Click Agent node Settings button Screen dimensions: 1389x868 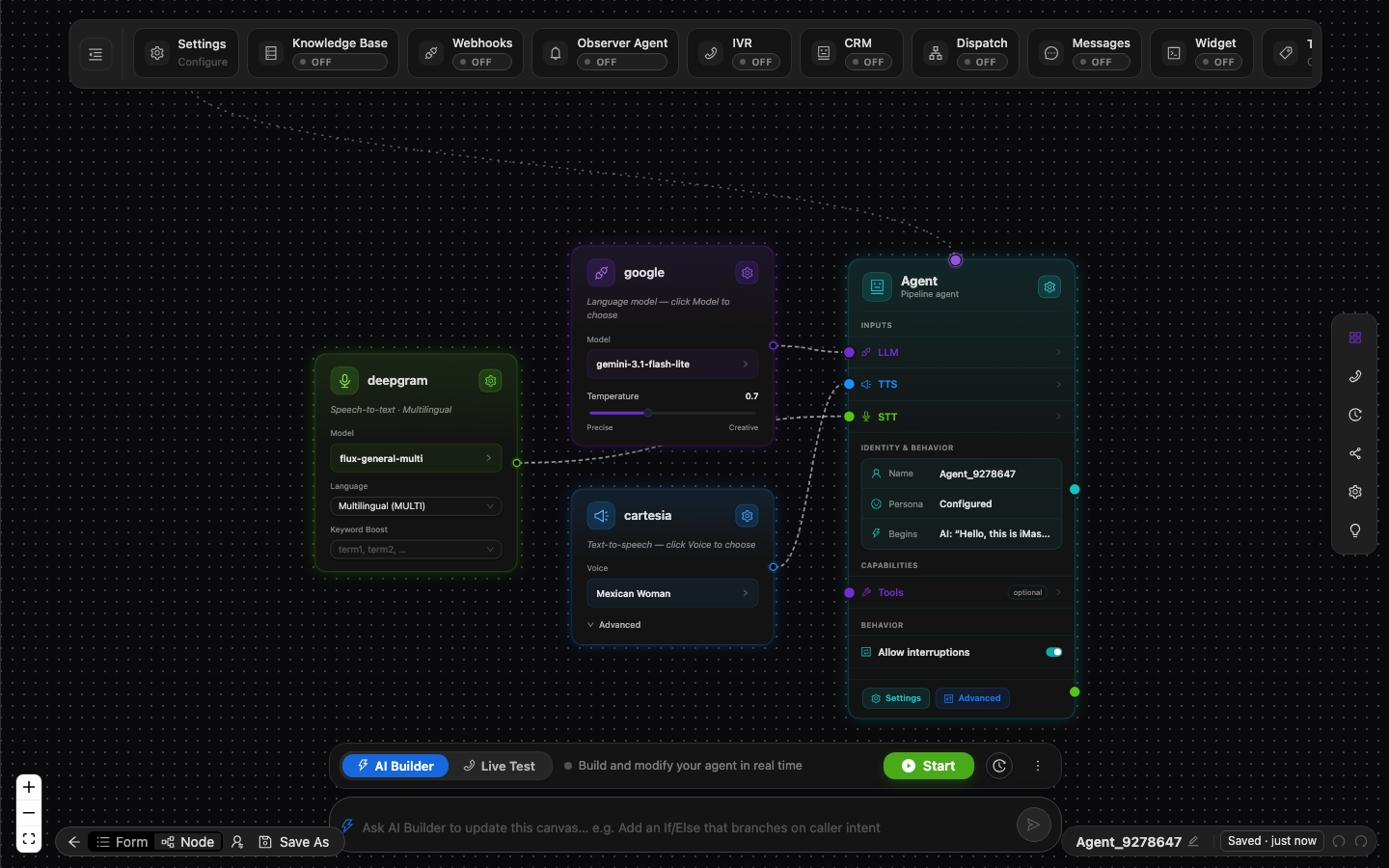pos(895,698)
